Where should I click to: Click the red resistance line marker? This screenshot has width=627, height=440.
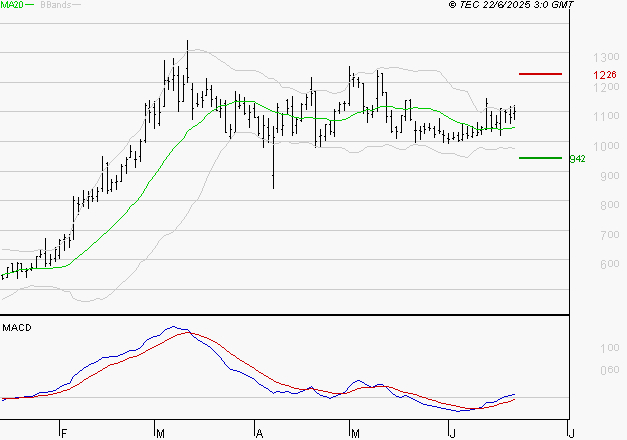[540, 74]
